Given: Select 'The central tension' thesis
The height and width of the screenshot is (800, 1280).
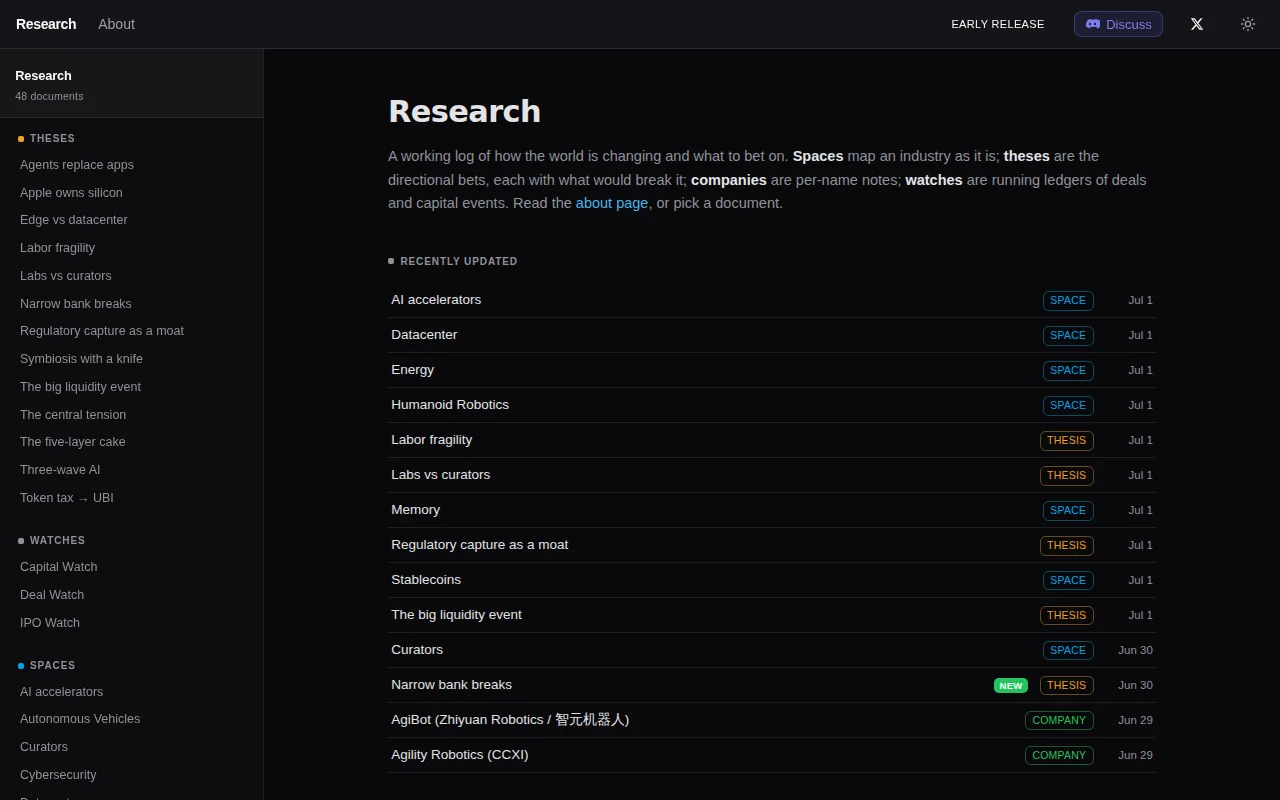Looking at the screenshot, I should (73, 415).
